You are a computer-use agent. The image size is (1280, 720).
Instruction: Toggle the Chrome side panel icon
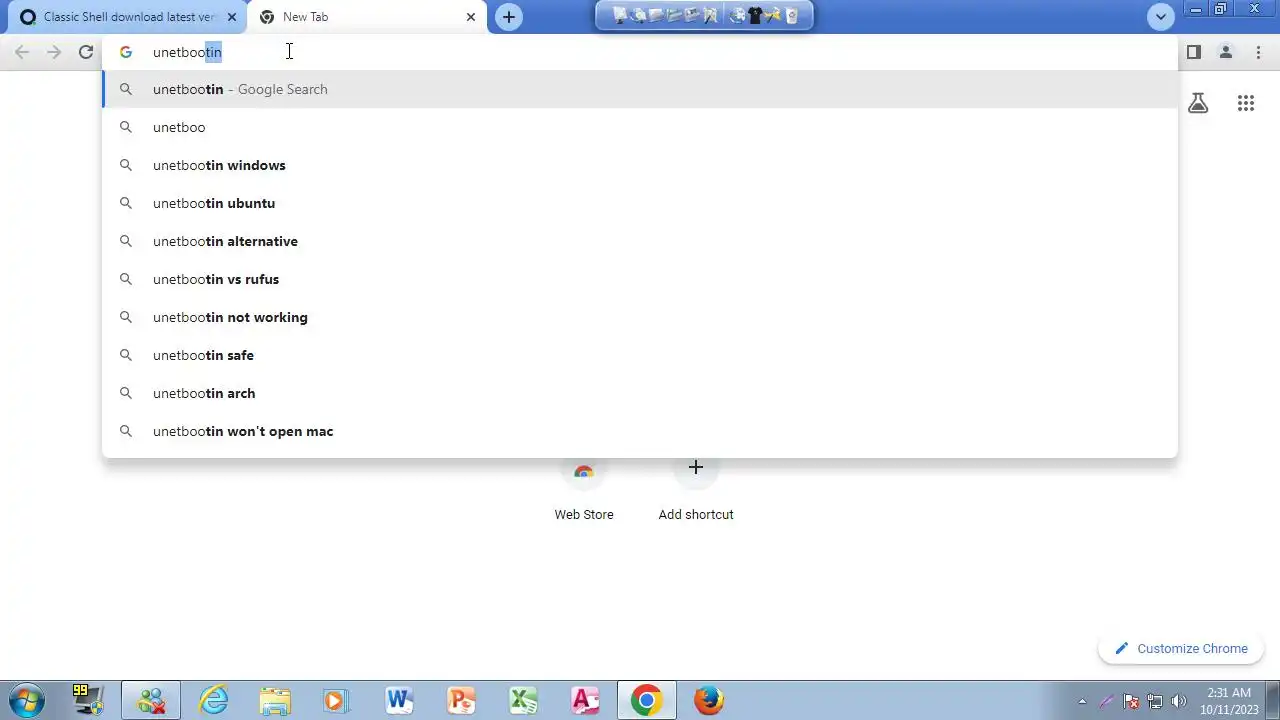1193,52
